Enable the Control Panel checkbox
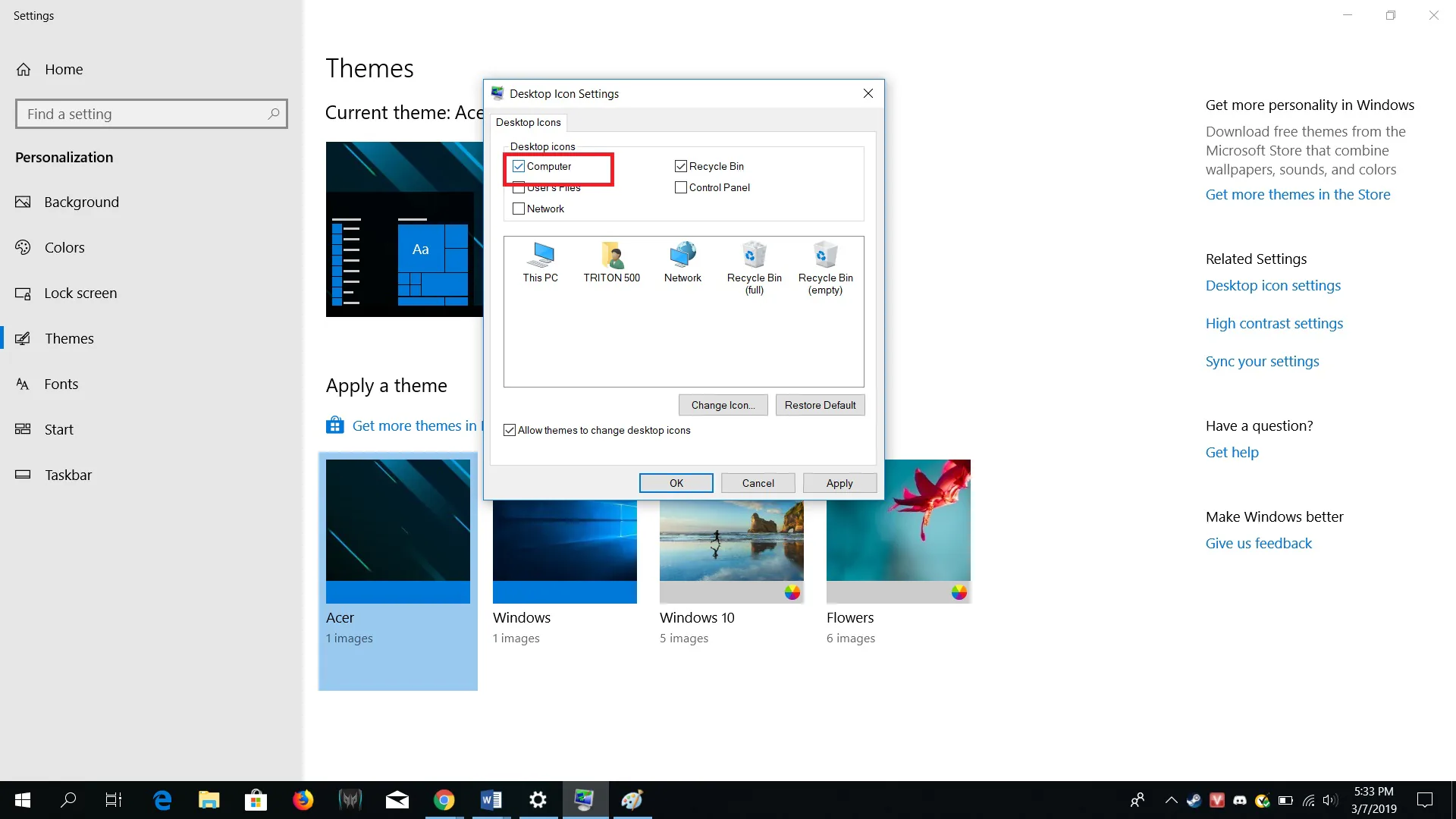 pos(681,187)
